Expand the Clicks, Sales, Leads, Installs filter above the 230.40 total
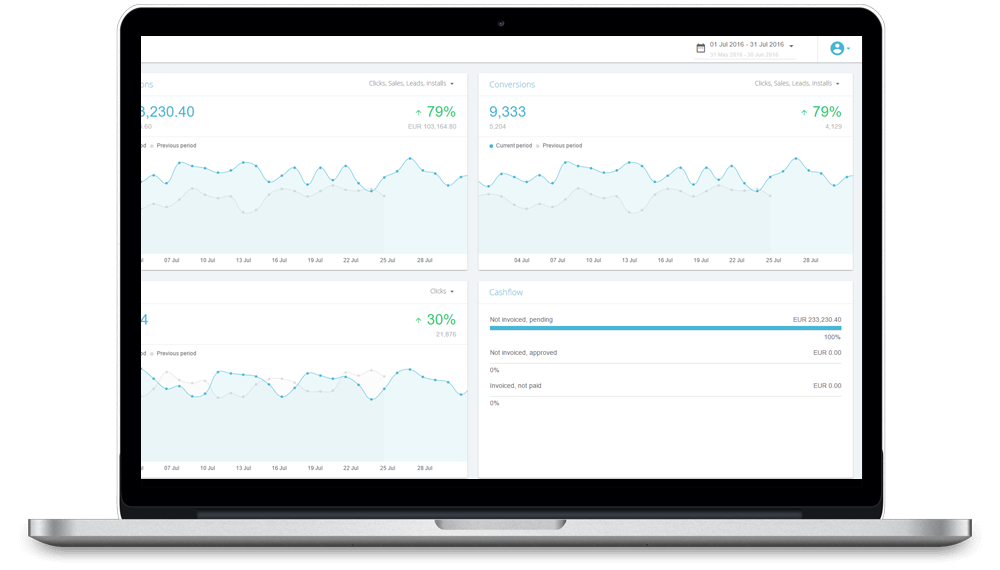This screenshot has height=570, width=1000. point(411,84)
